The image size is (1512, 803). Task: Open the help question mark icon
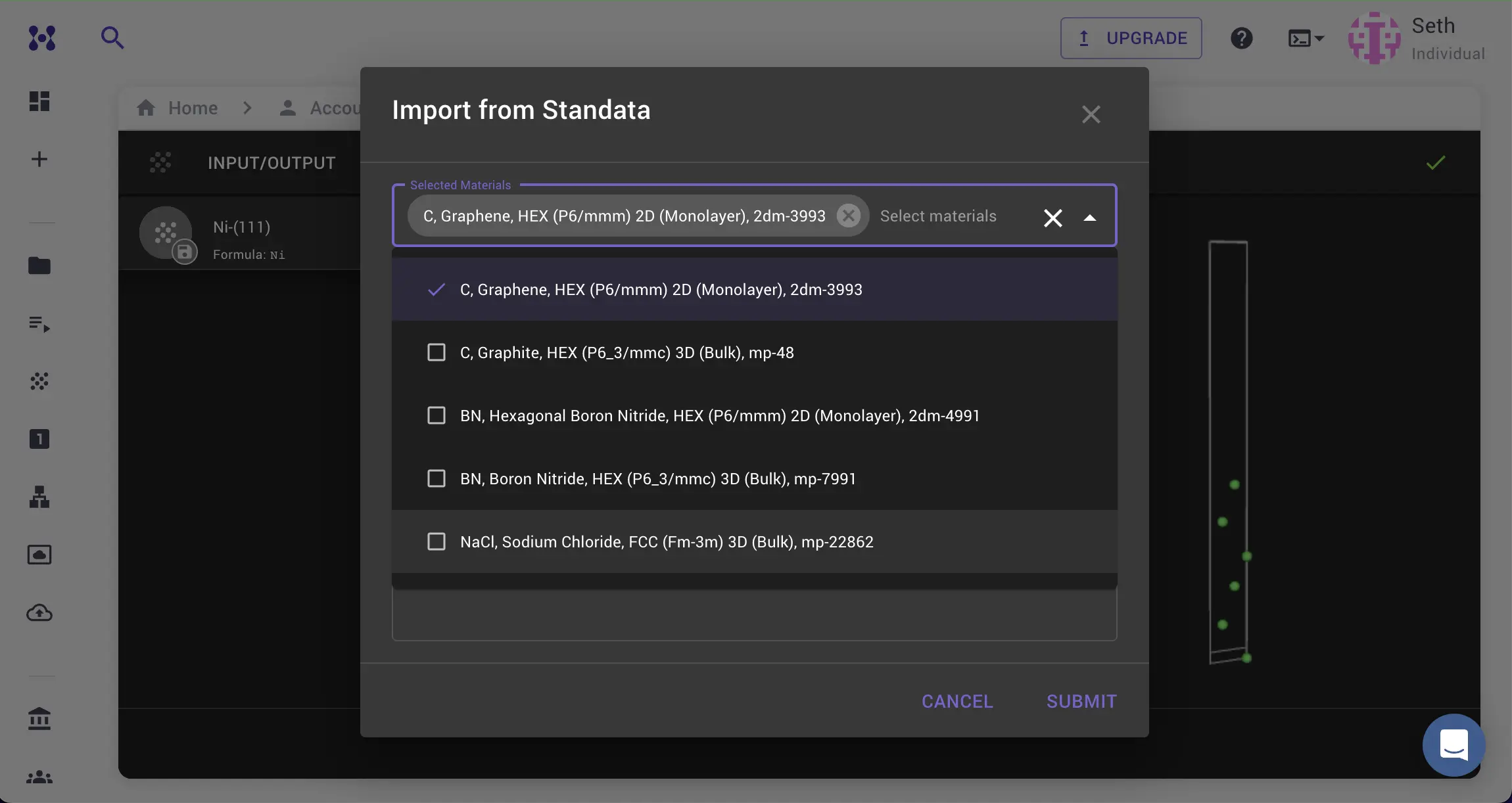tap(1241, 38)
